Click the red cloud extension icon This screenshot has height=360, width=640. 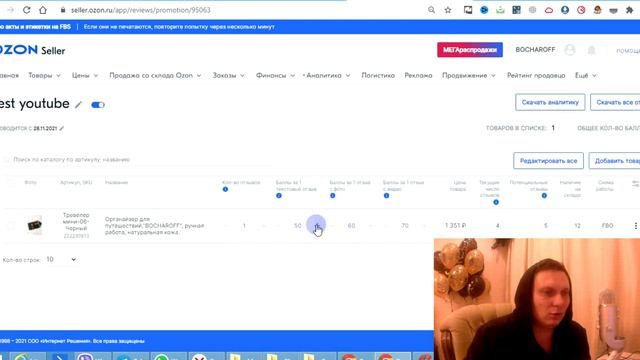coord(549,10)
